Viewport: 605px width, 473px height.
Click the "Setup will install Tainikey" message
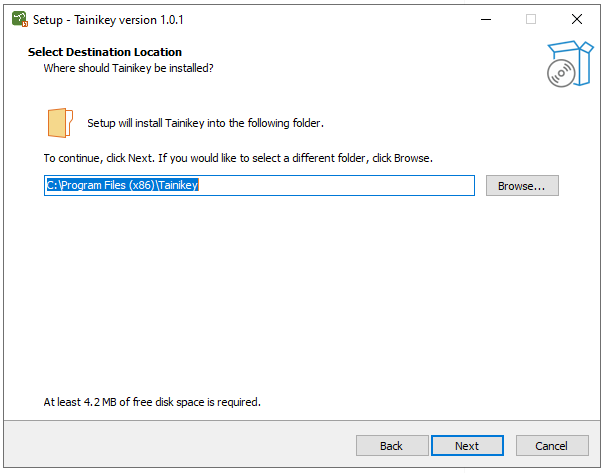pos(205,123)
